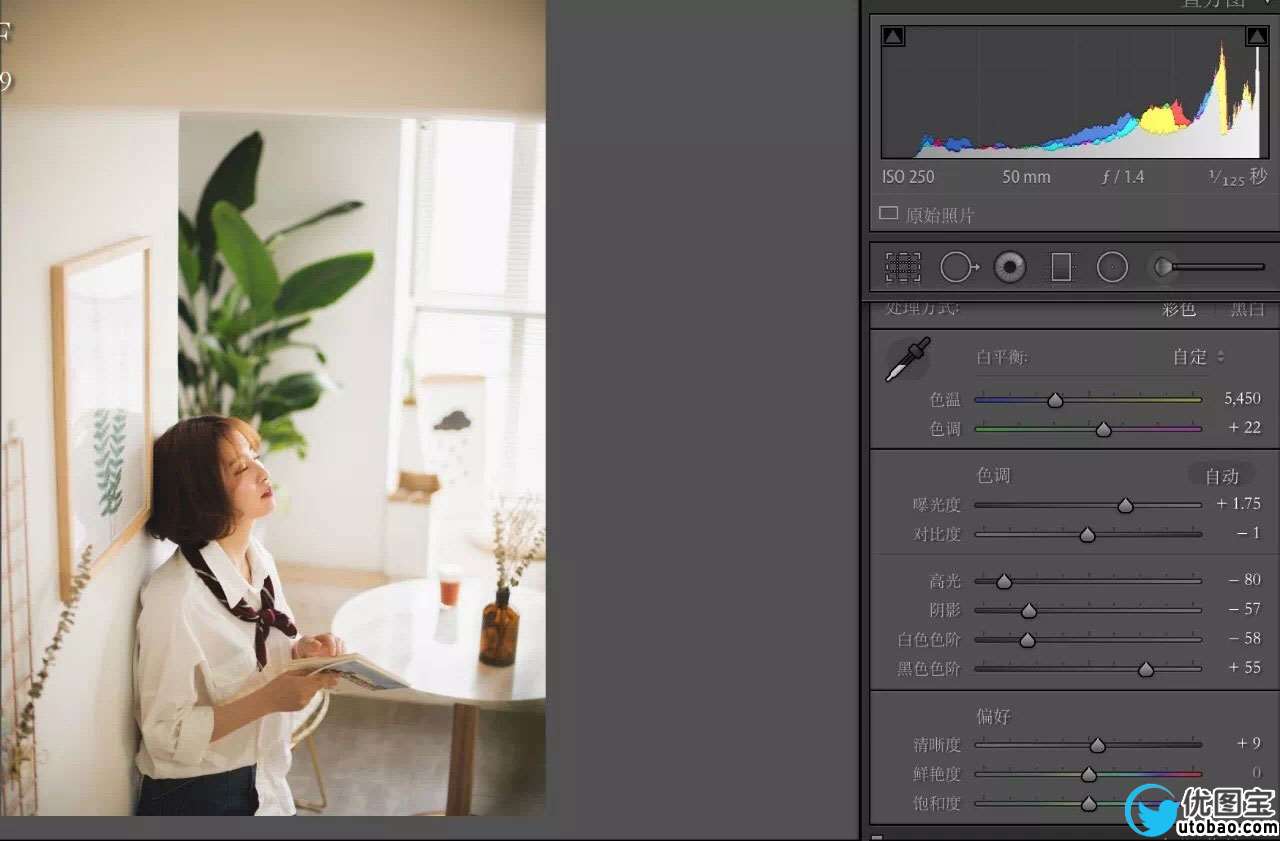1280x841 pixels.
Task: Click the color temperature value 5,450
Action: point(1242,398)
